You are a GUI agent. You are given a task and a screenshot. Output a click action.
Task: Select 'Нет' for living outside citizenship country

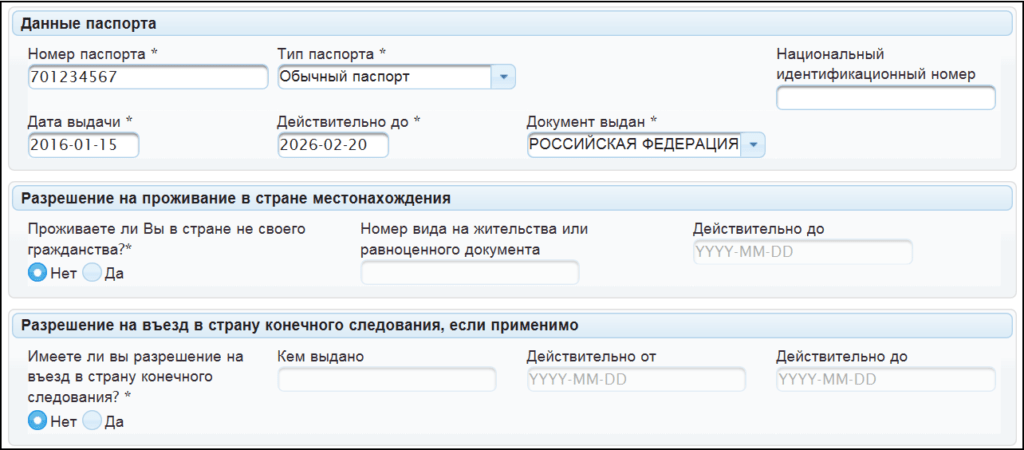(x=37, y=273)
